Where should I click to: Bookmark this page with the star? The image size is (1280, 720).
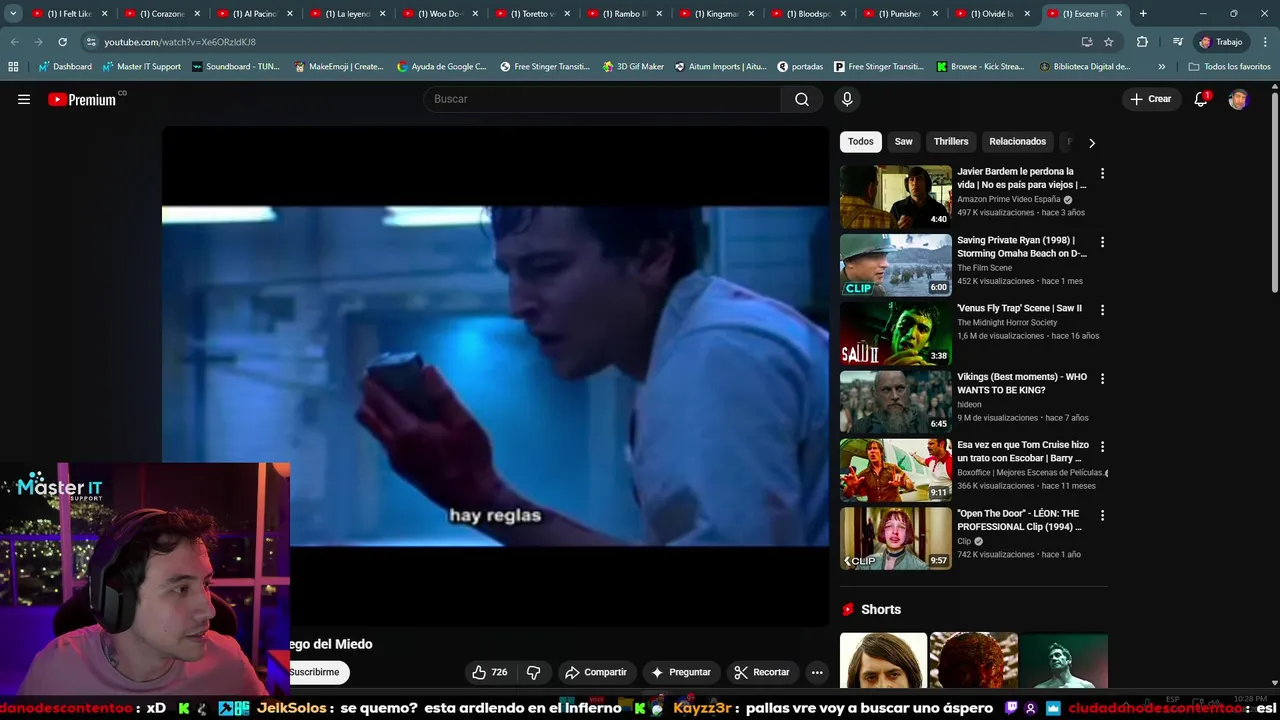coord(1109,42)
